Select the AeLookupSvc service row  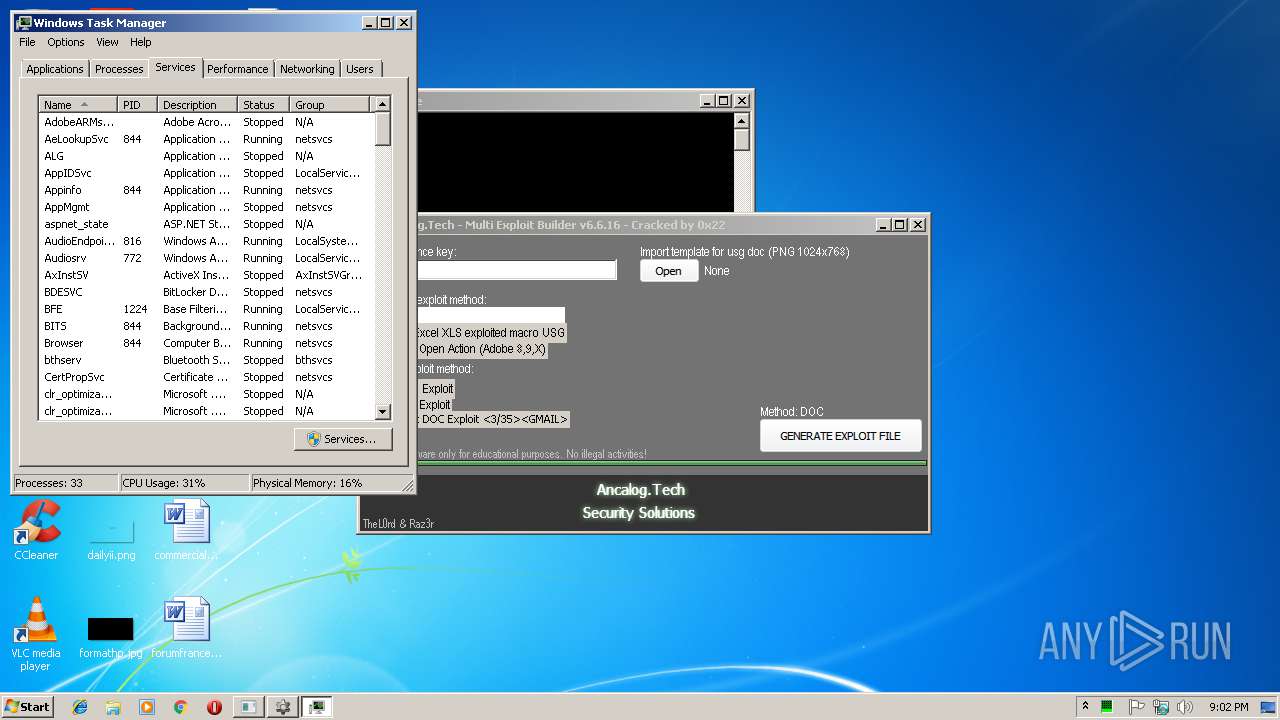tap(206, 139)
